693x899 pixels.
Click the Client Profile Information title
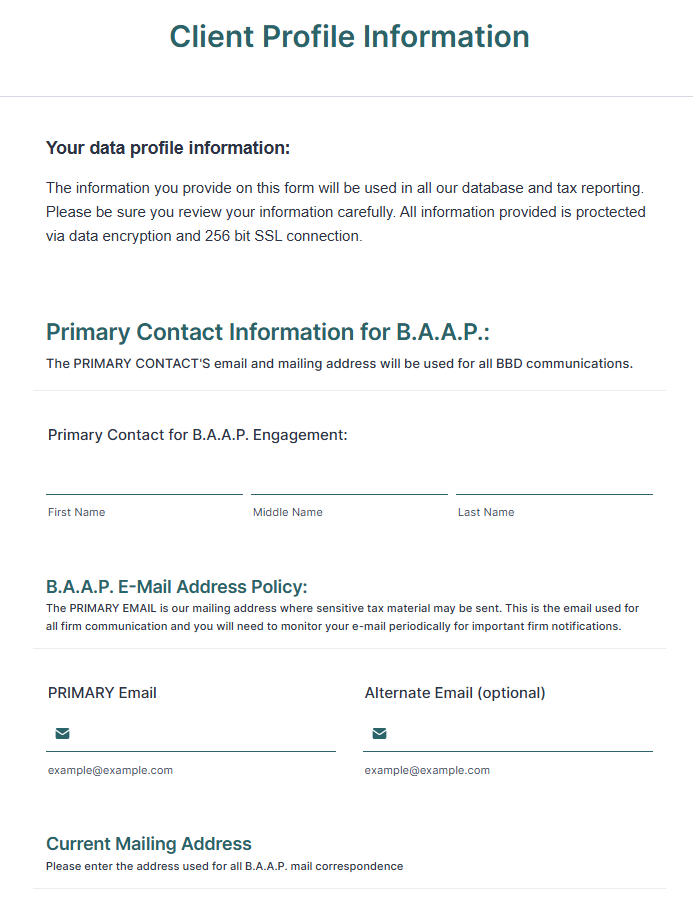tap(349, 37)
